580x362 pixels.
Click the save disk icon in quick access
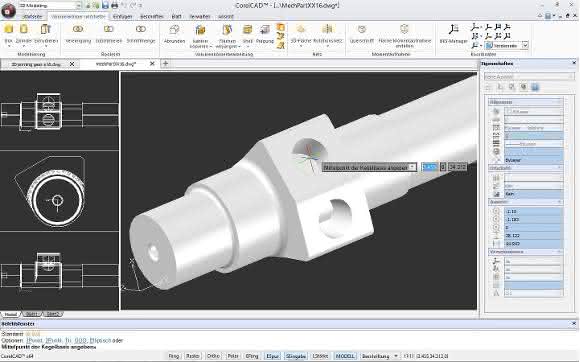(105, 6)
